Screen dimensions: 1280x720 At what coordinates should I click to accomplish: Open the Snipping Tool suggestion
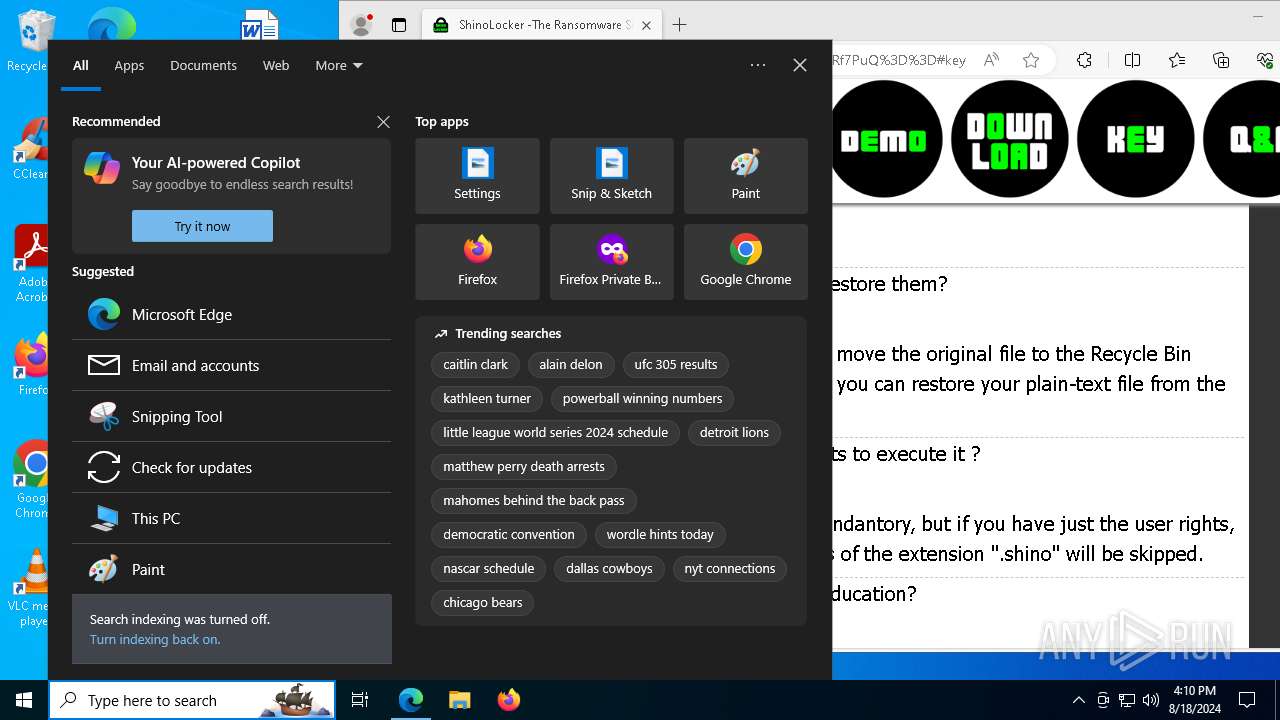point(231,416)
